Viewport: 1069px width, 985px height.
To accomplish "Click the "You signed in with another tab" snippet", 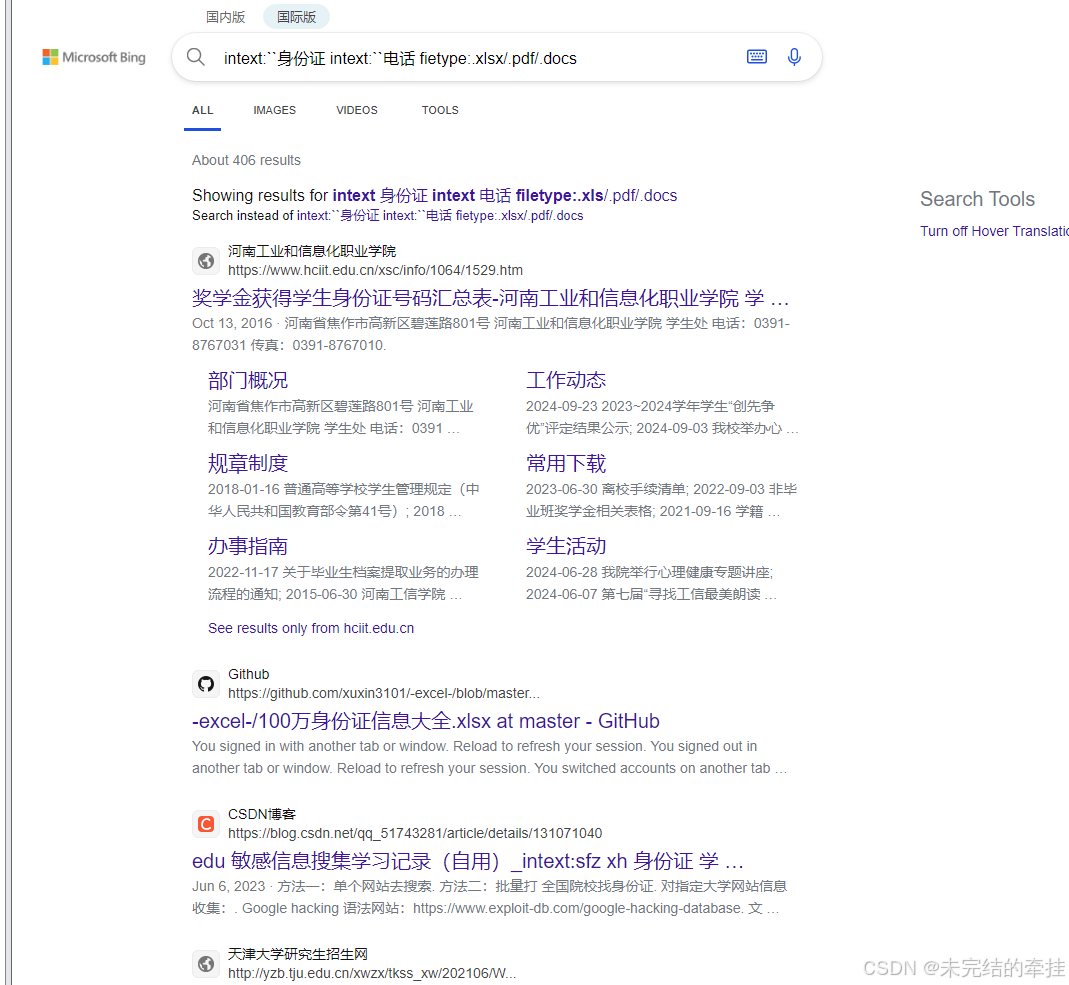I will tap(490, 757).
